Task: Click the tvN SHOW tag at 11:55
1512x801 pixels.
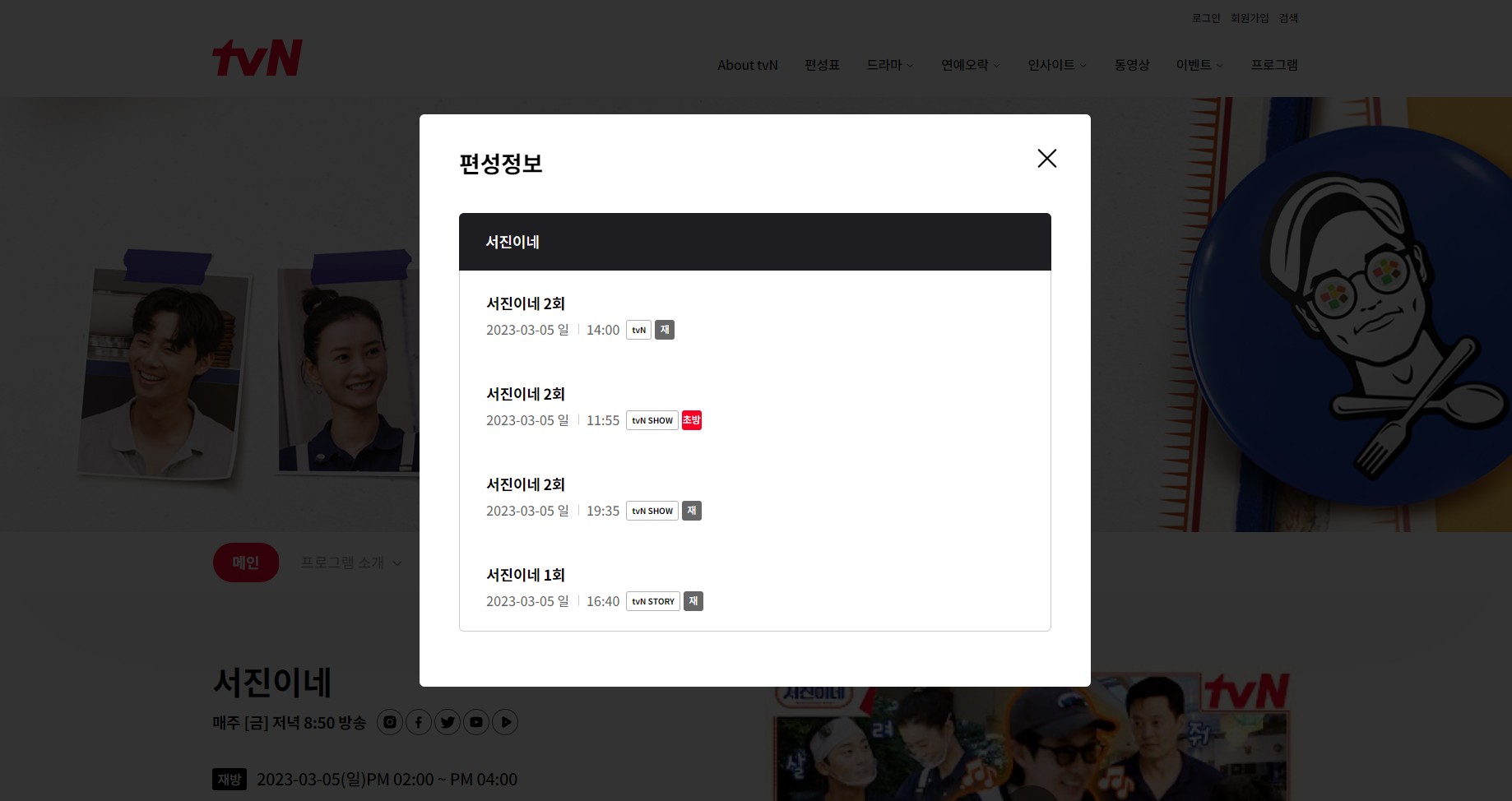Action: tap(652, 420)
